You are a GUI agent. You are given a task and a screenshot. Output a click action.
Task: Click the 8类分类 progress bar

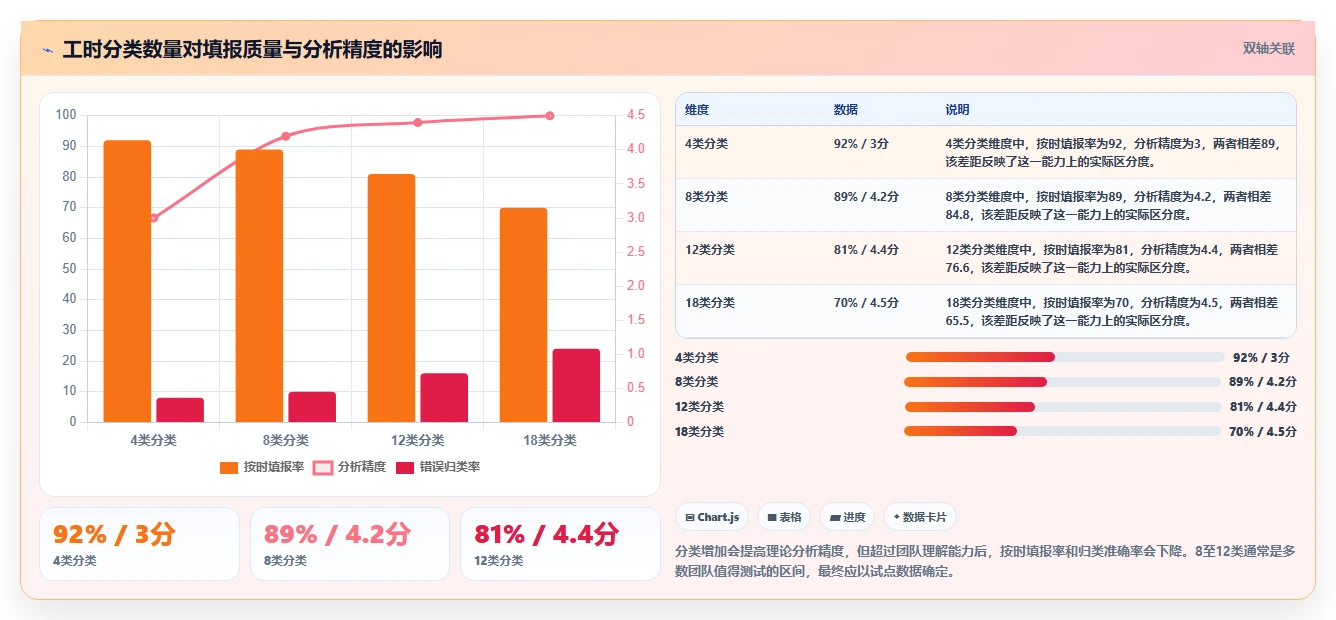[1062, 382]
